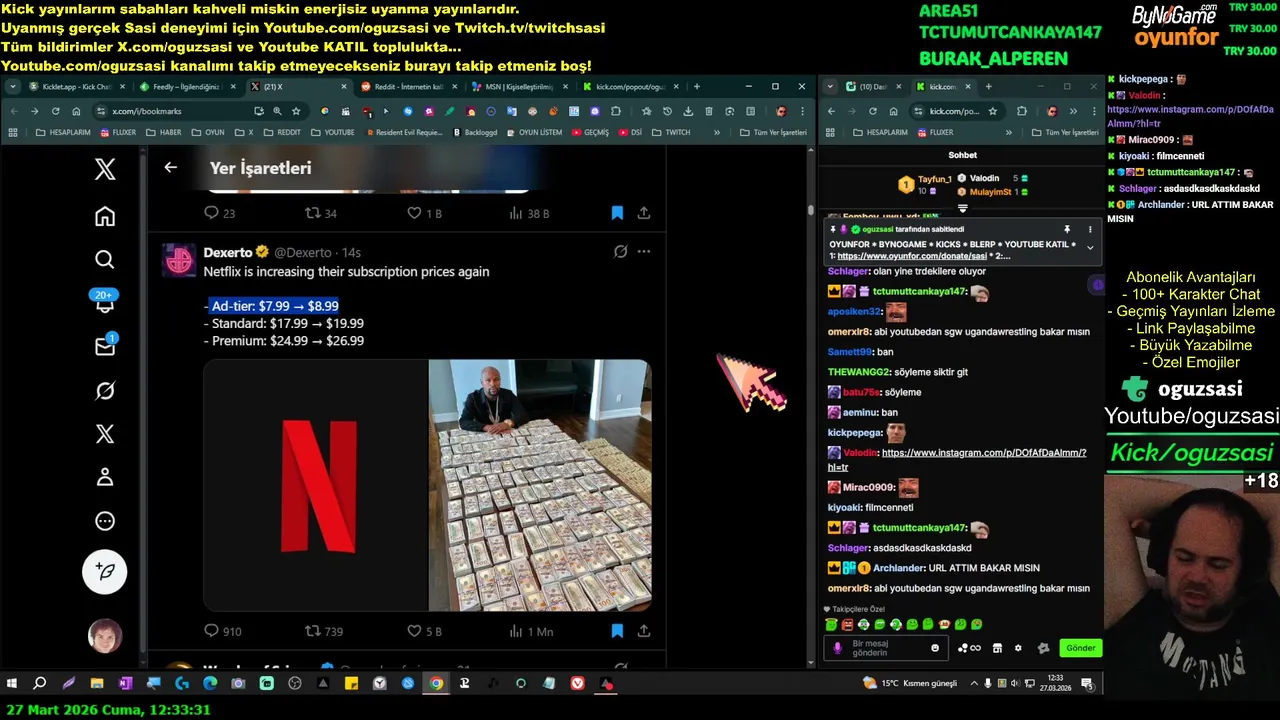Unpin the pinned chat message
1280x720 pixels.
click(1067, 229)
